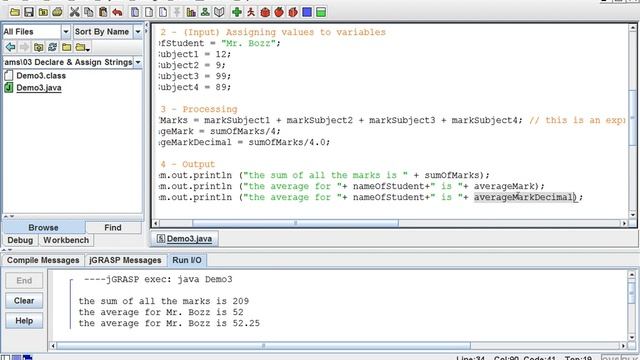Go back in the file browser with the left arrow
Image resolution: width=640 pixels, height=360 pixels.
coord(11,47)
